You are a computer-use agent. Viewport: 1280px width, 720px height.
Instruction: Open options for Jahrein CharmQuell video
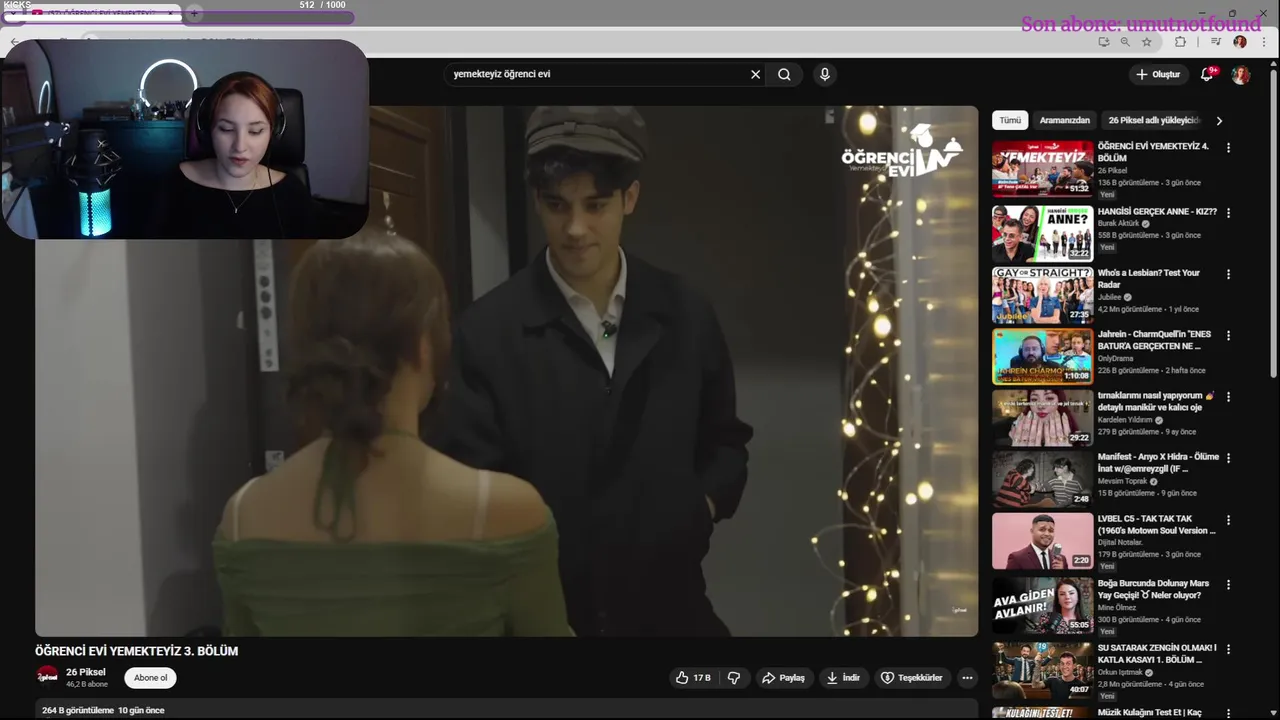[x=1229, y=335]
